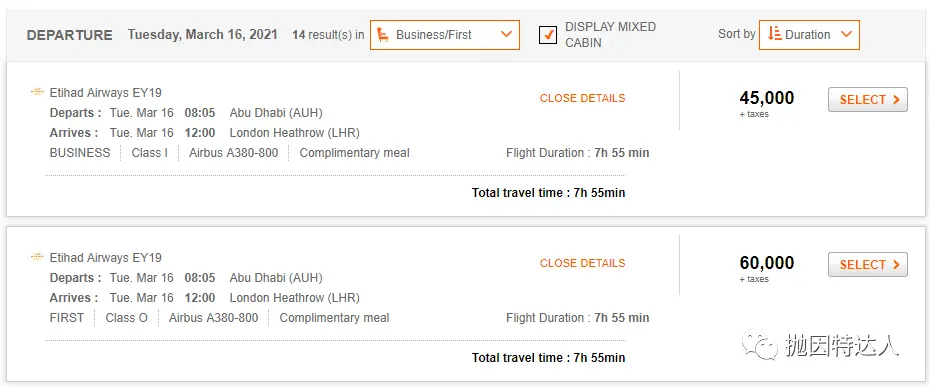Click the 45,000 price amount
This screenshot has width=930, height=387.
click(766, 98)
